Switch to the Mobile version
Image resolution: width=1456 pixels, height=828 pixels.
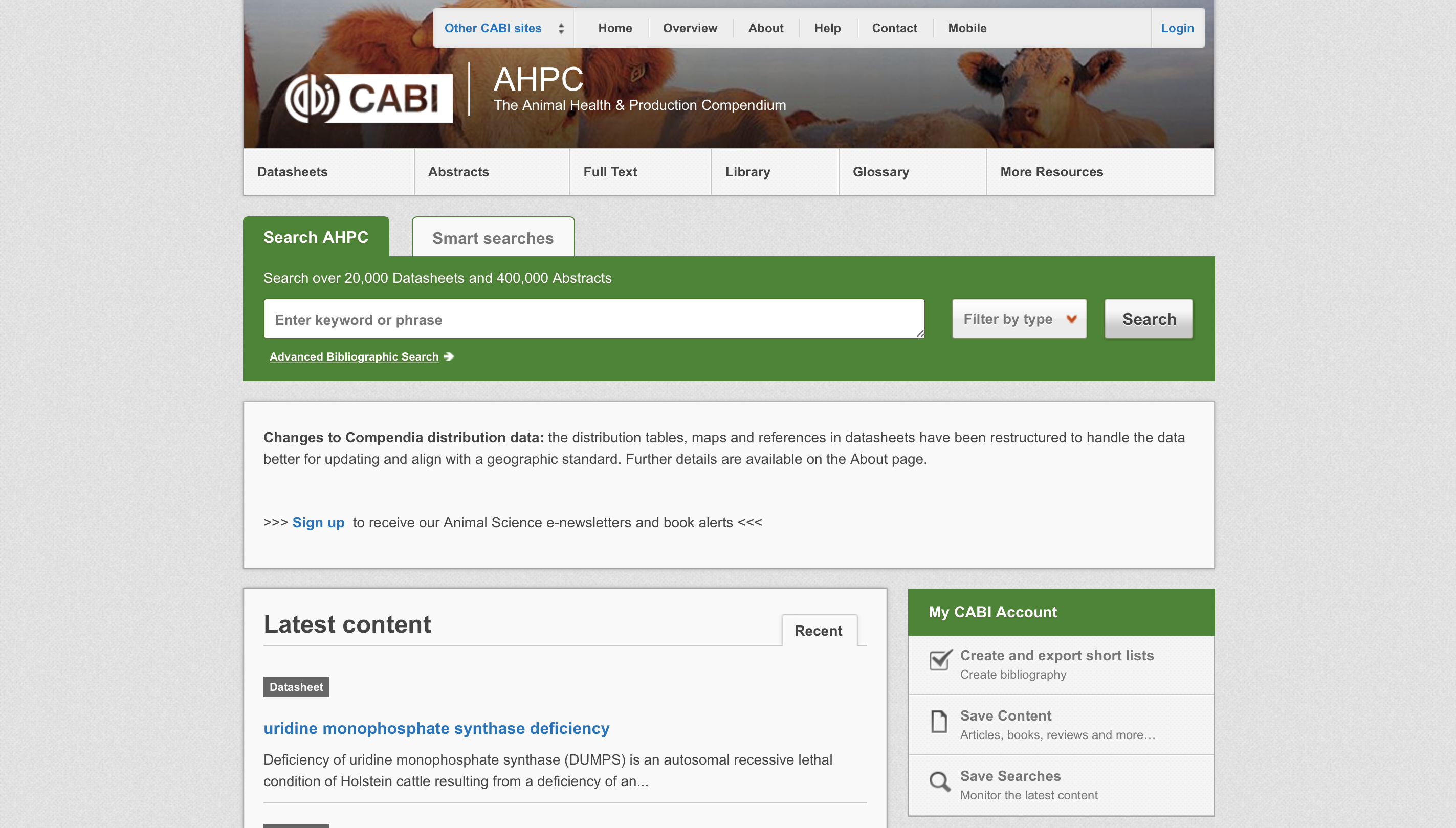tap(967, 28)
